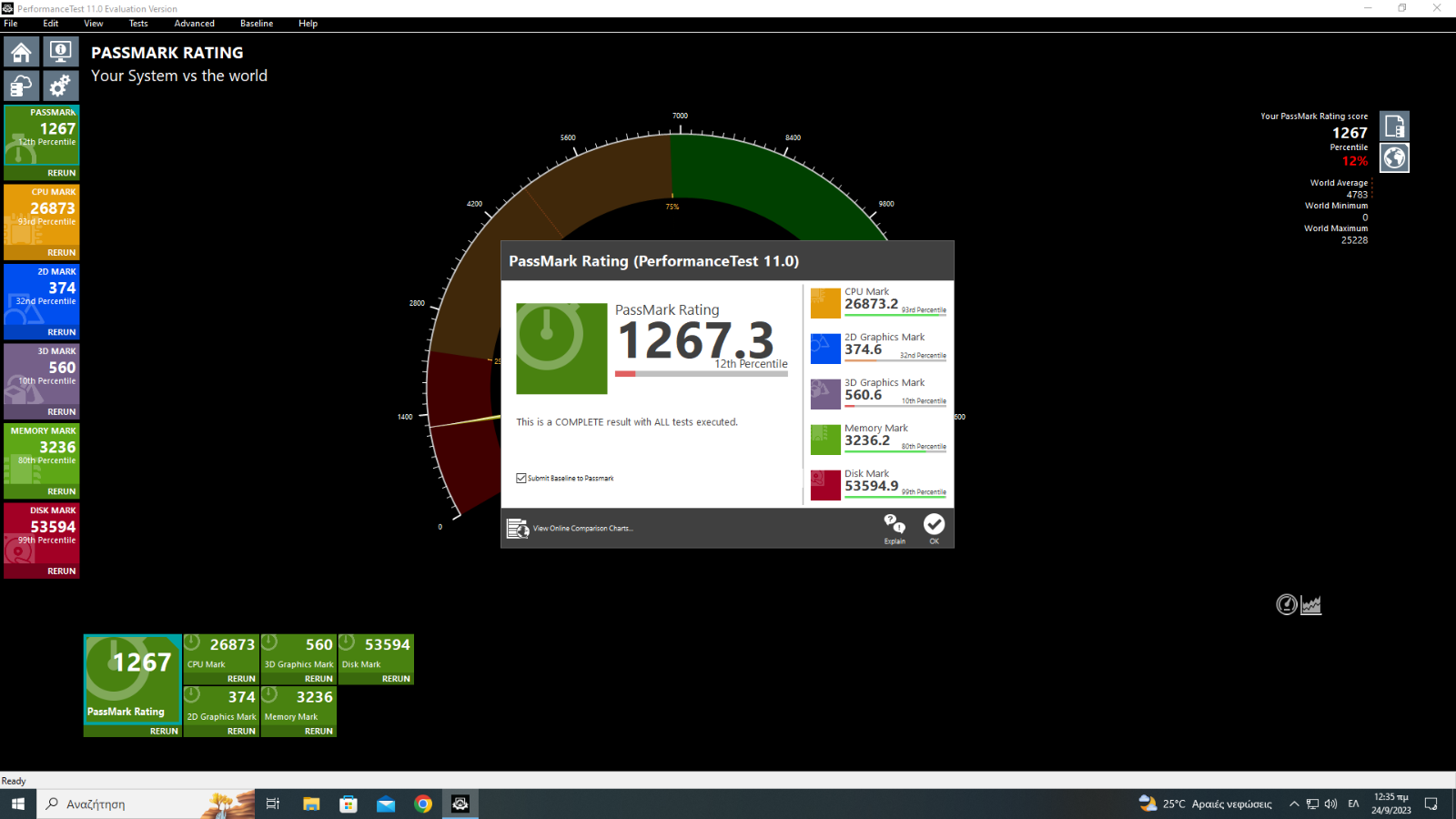The image size is (1456, 819).
Task: Switch to the gauge dial view icon
Action: click(x=1286, y=604)
